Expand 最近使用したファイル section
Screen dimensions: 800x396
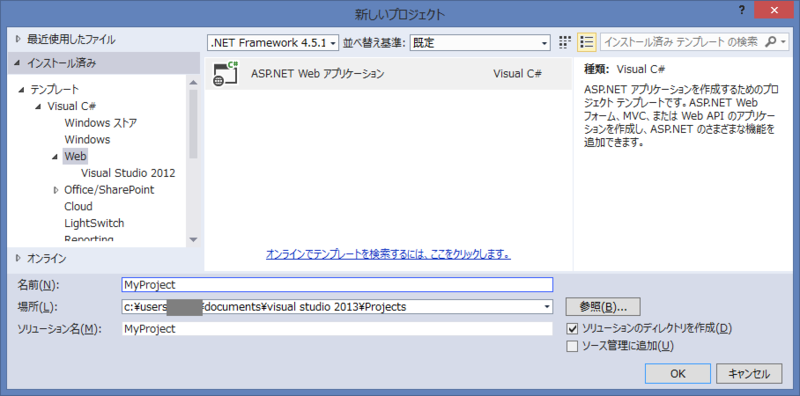pyautogui.click(x=19, y=39)
